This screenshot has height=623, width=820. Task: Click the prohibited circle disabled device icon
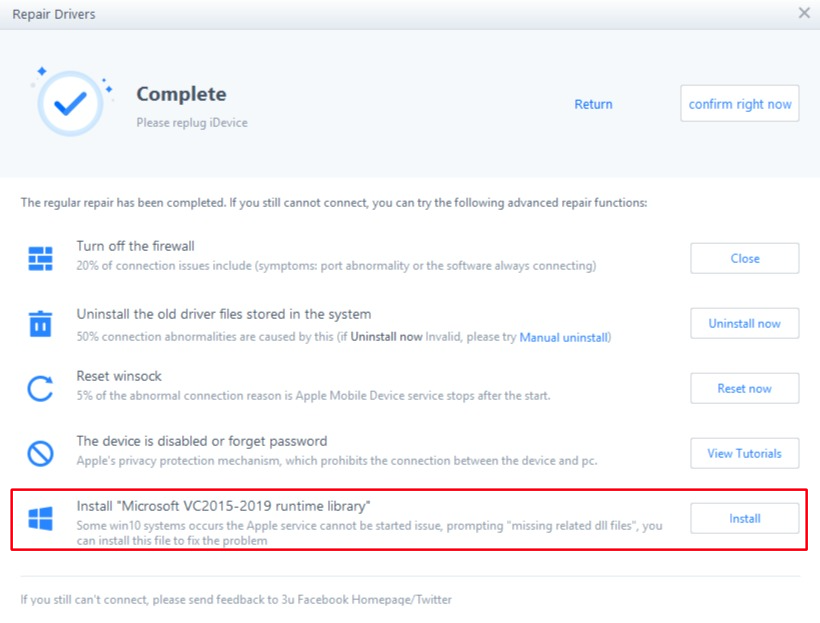click(x=40, y=453)
